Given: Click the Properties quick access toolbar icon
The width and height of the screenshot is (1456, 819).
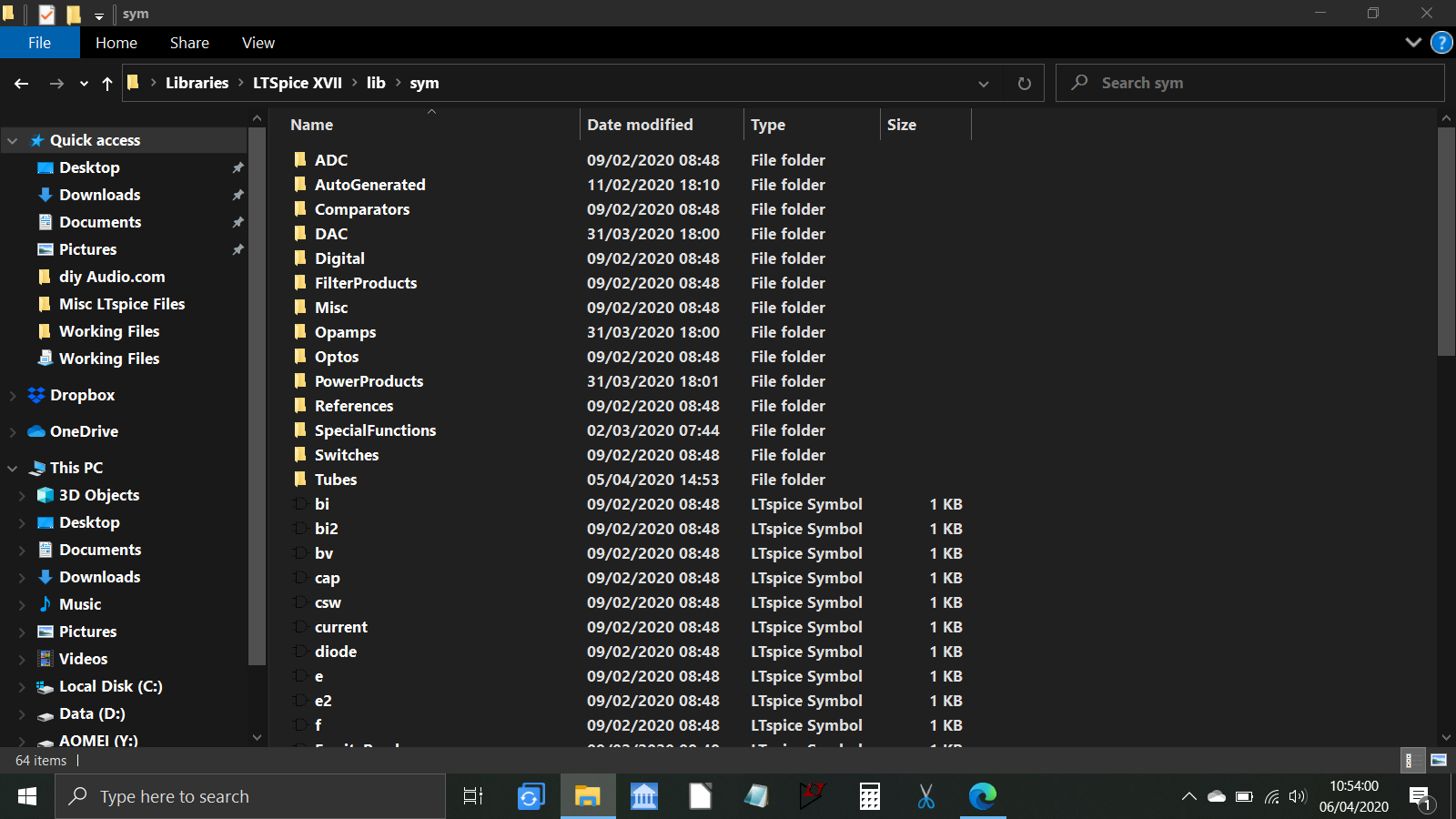Looking at the screenshot, I should click(x=46, y=14).
